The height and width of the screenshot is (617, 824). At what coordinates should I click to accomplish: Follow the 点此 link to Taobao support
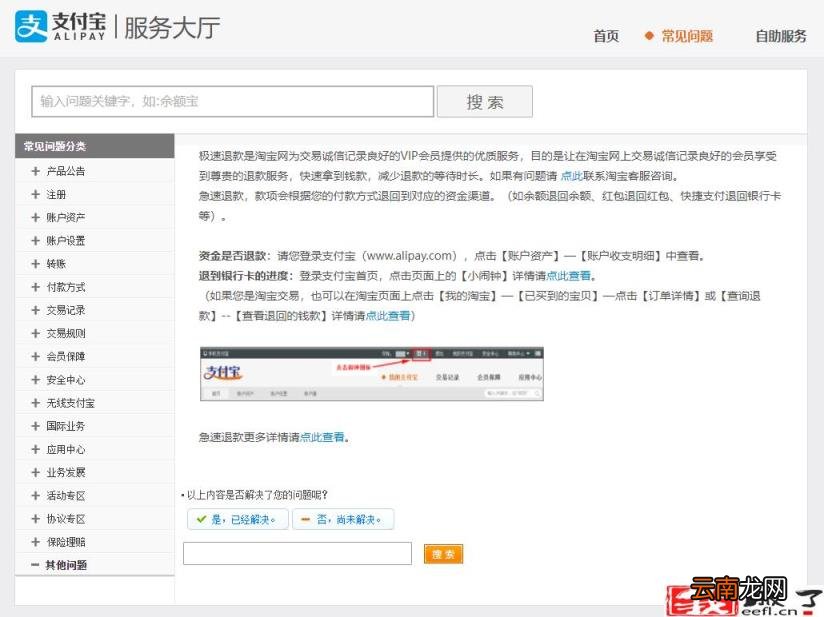click(x=572, y=176)
